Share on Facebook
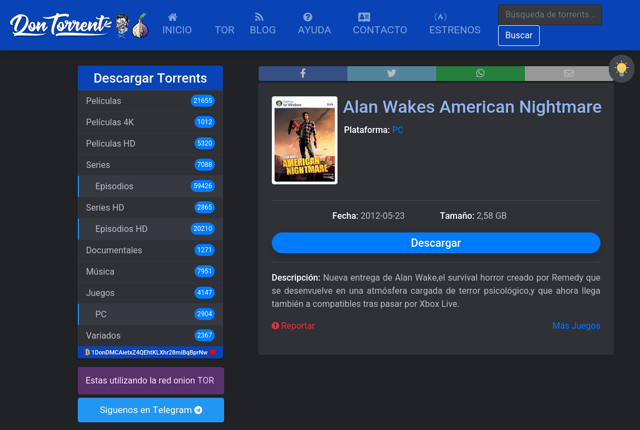Viewport: 640px width, 430px height. [303, 73]
